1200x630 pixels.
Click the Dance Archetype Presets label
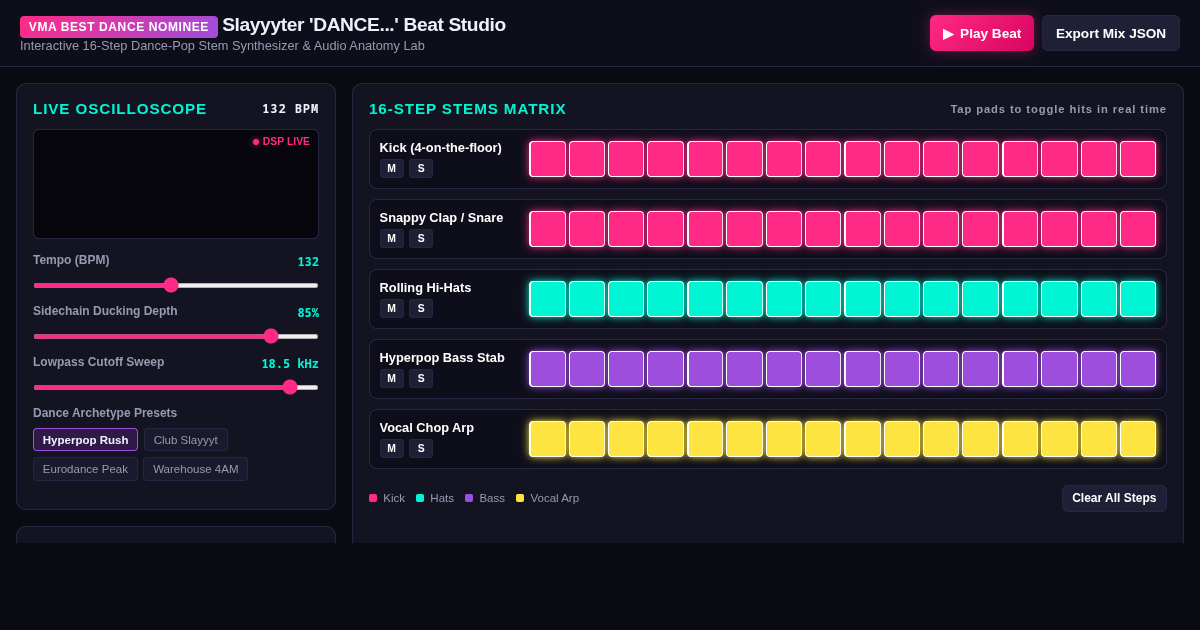point(105,413)
